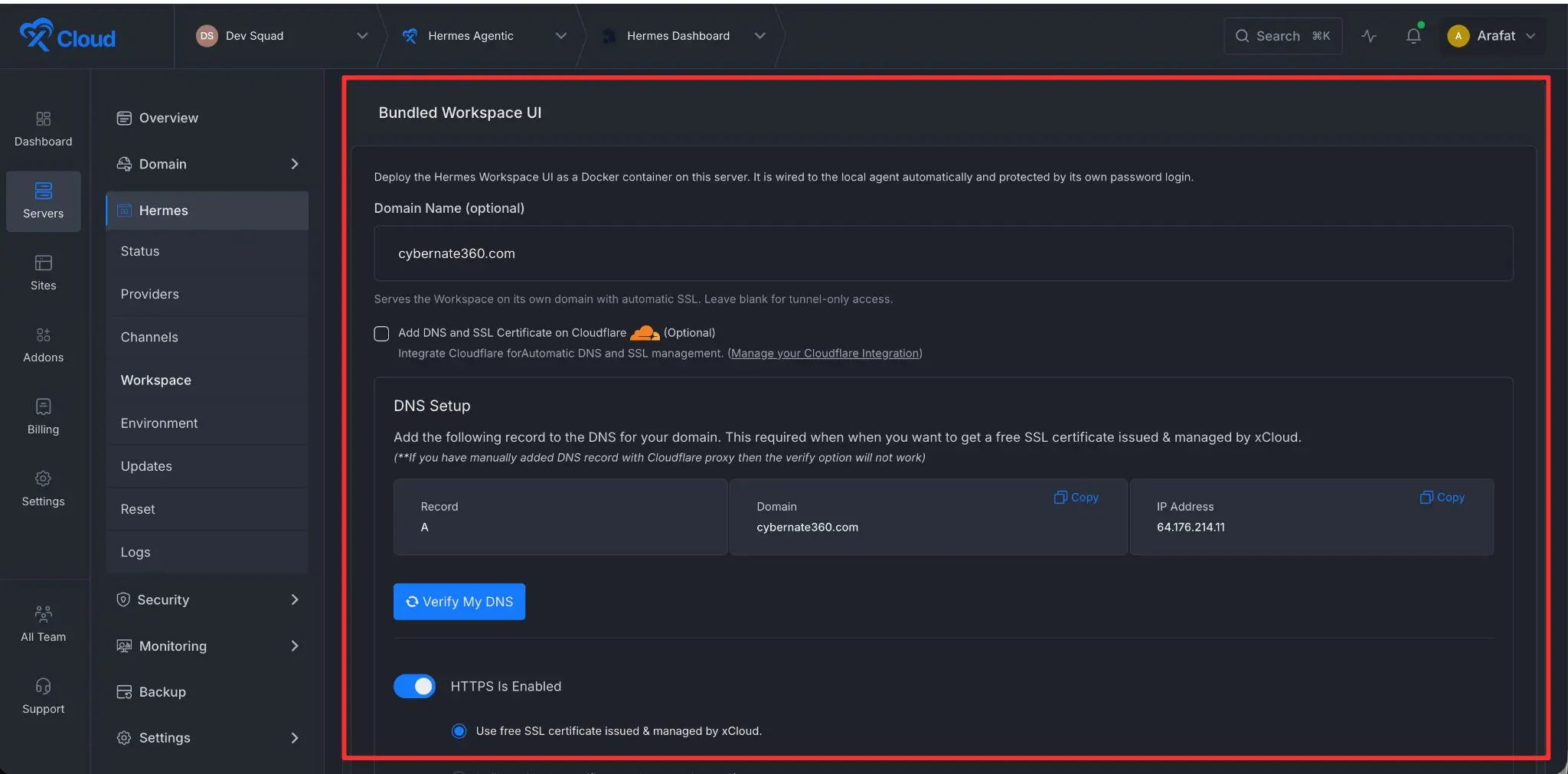
Task: Open Manage your Cloudflare Integration link
Action: tap(825, 353)
